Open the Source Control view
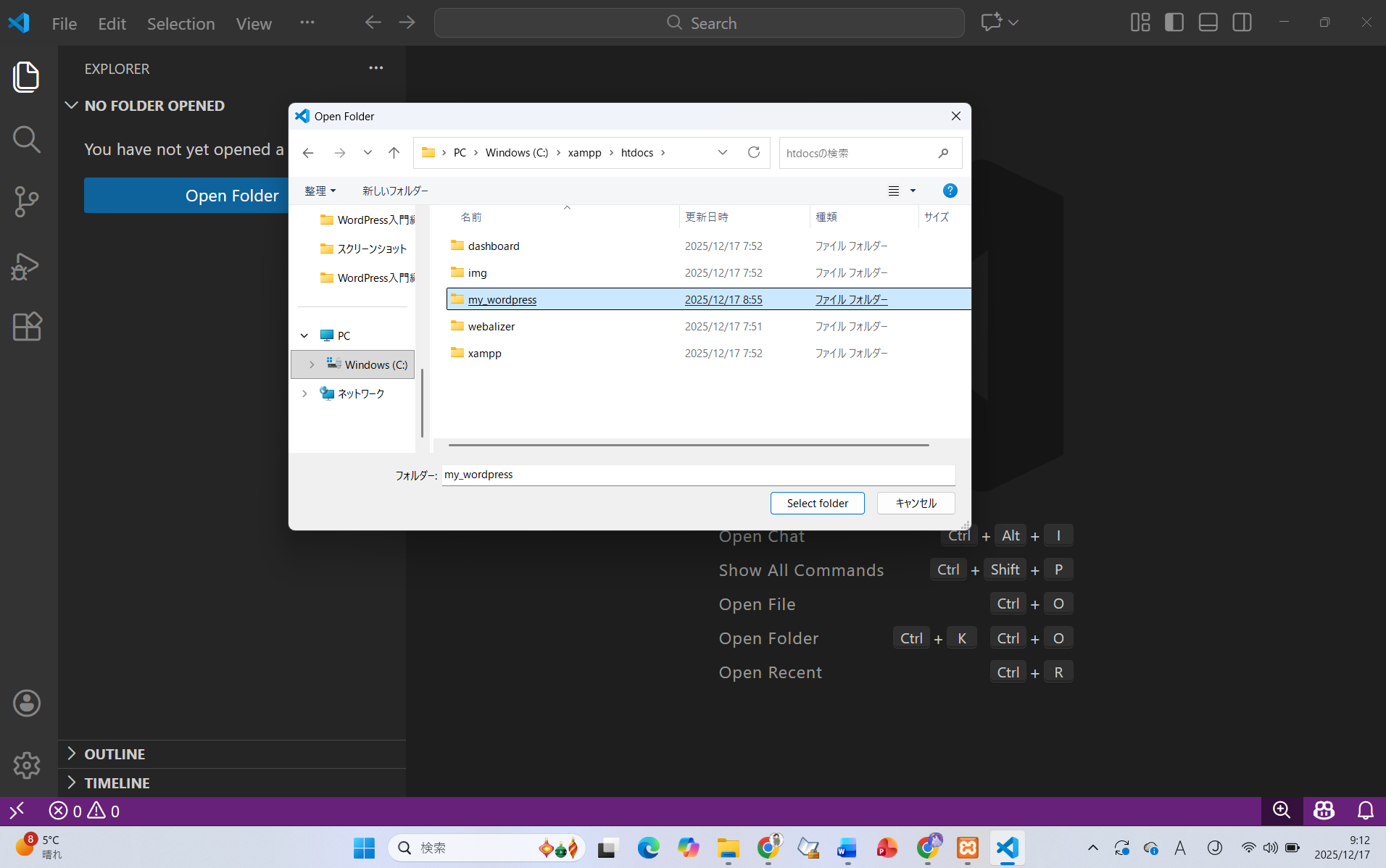The height and width of the screenshot is (868, 1386). [27, 201]
